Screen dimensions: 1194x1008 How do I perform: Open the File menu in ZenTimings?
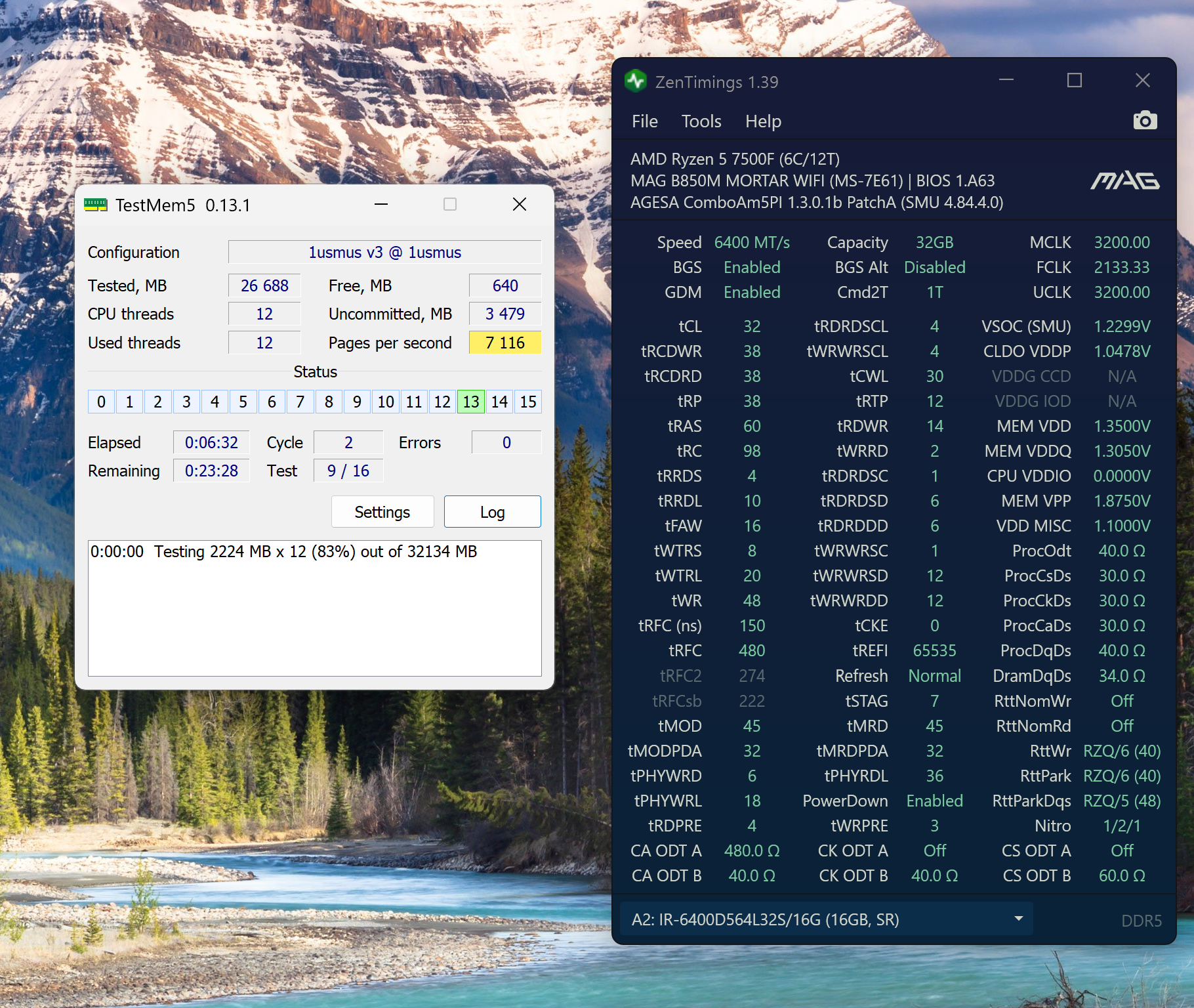[x=644, y=121]
